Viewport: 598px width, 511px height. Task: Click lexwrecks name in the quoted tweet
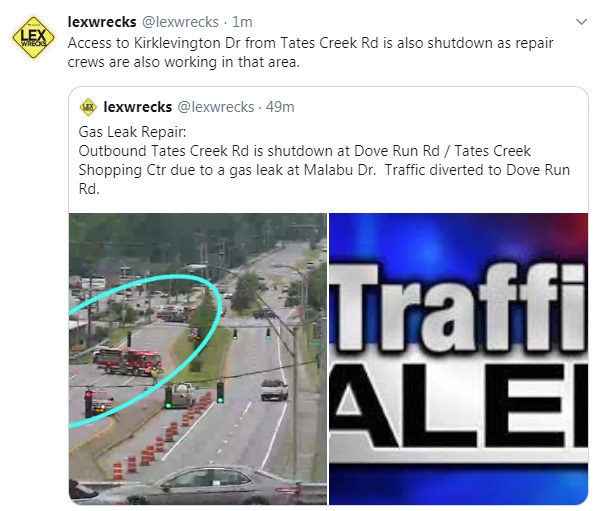138,107
